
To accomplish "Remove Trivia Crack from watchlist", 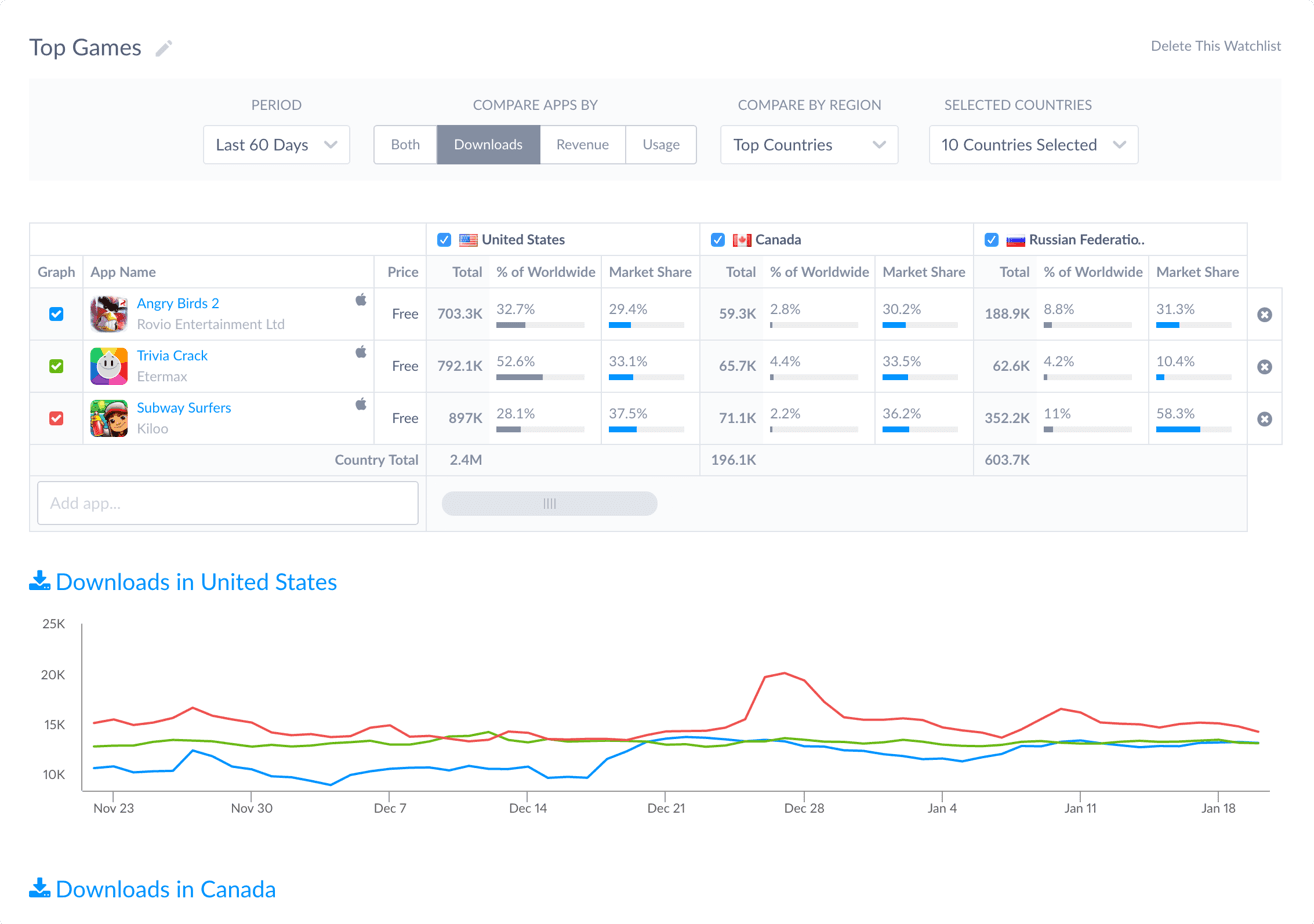I will 1264,367.
